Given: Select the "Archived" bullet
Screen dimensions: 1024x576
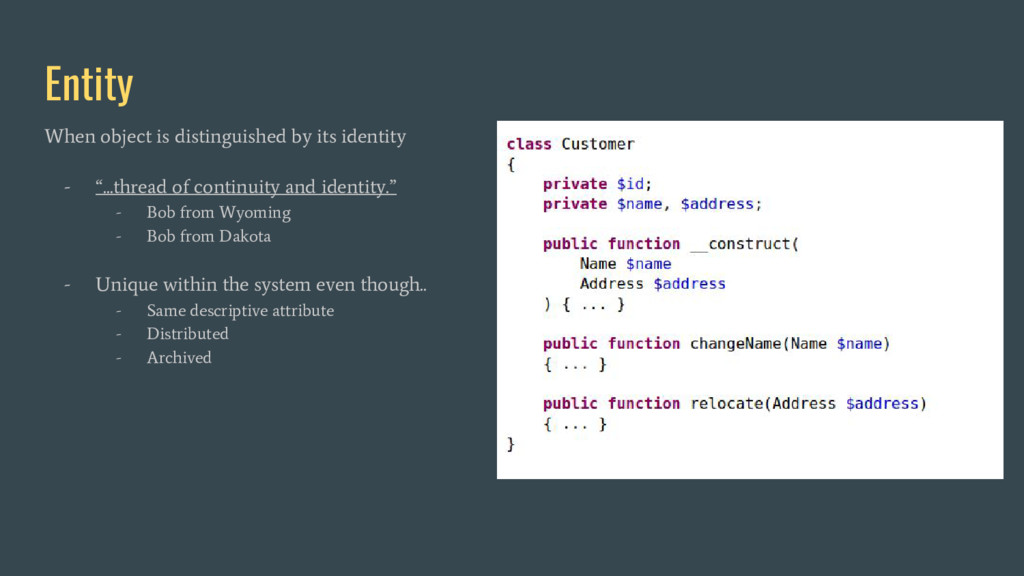Looking at the screenshot, I should click(x=179, y=358).
